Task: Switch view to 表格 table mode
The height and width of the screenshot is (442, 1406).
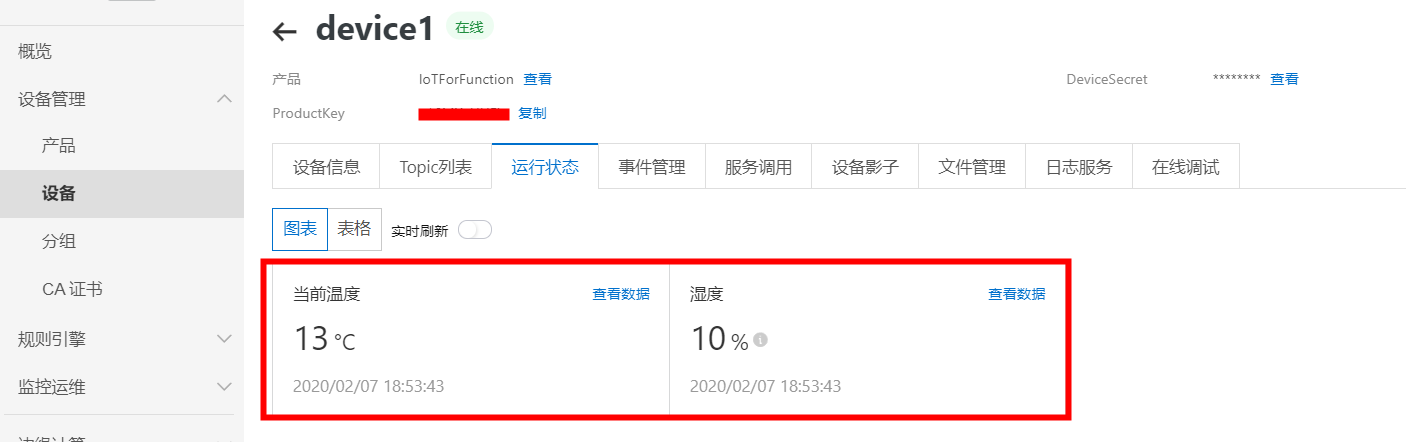Action: click(354, 229)
